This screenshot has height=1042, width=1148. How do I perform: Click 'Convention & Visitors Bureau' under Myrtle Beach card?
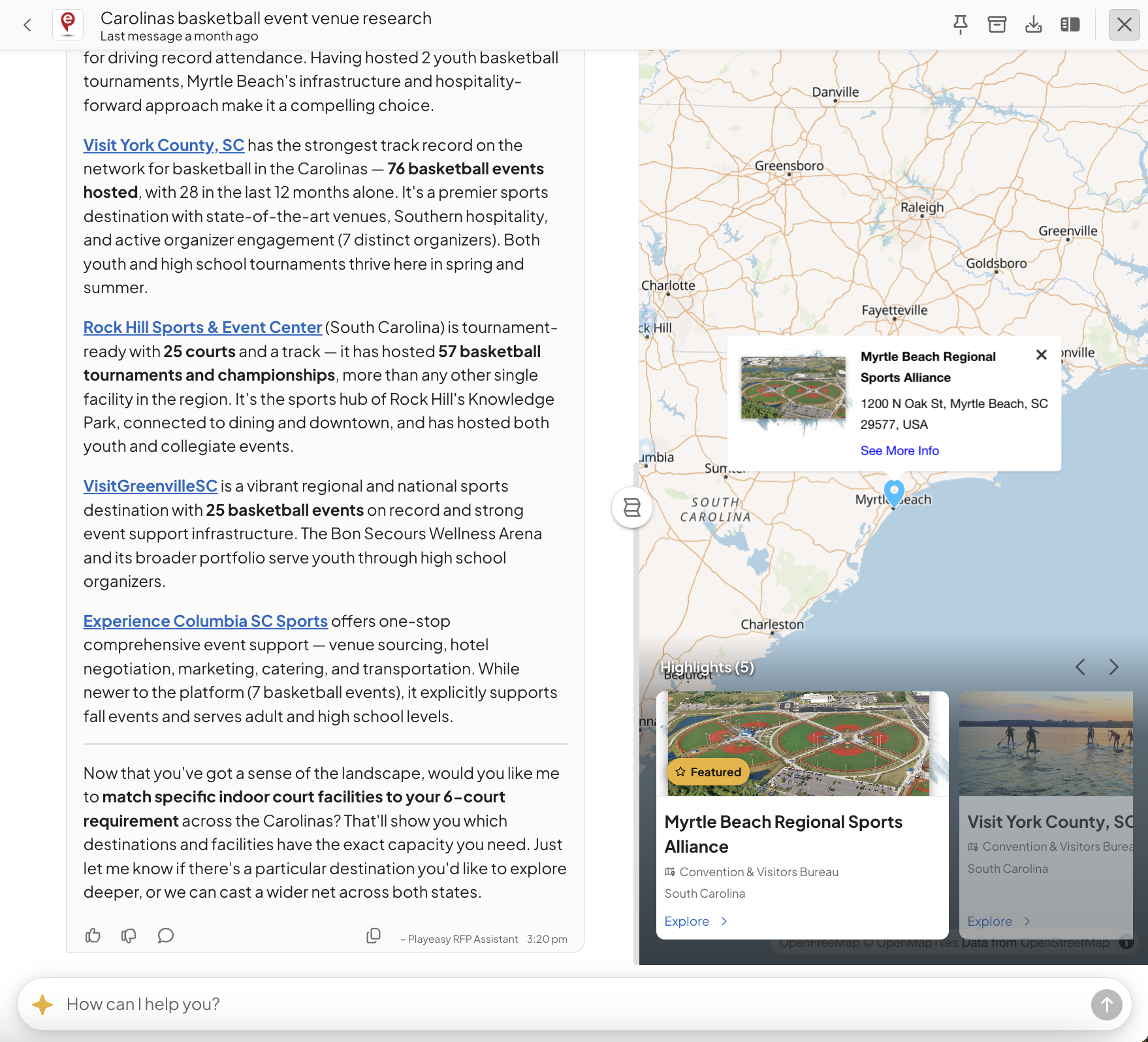(x=759, y=872)
